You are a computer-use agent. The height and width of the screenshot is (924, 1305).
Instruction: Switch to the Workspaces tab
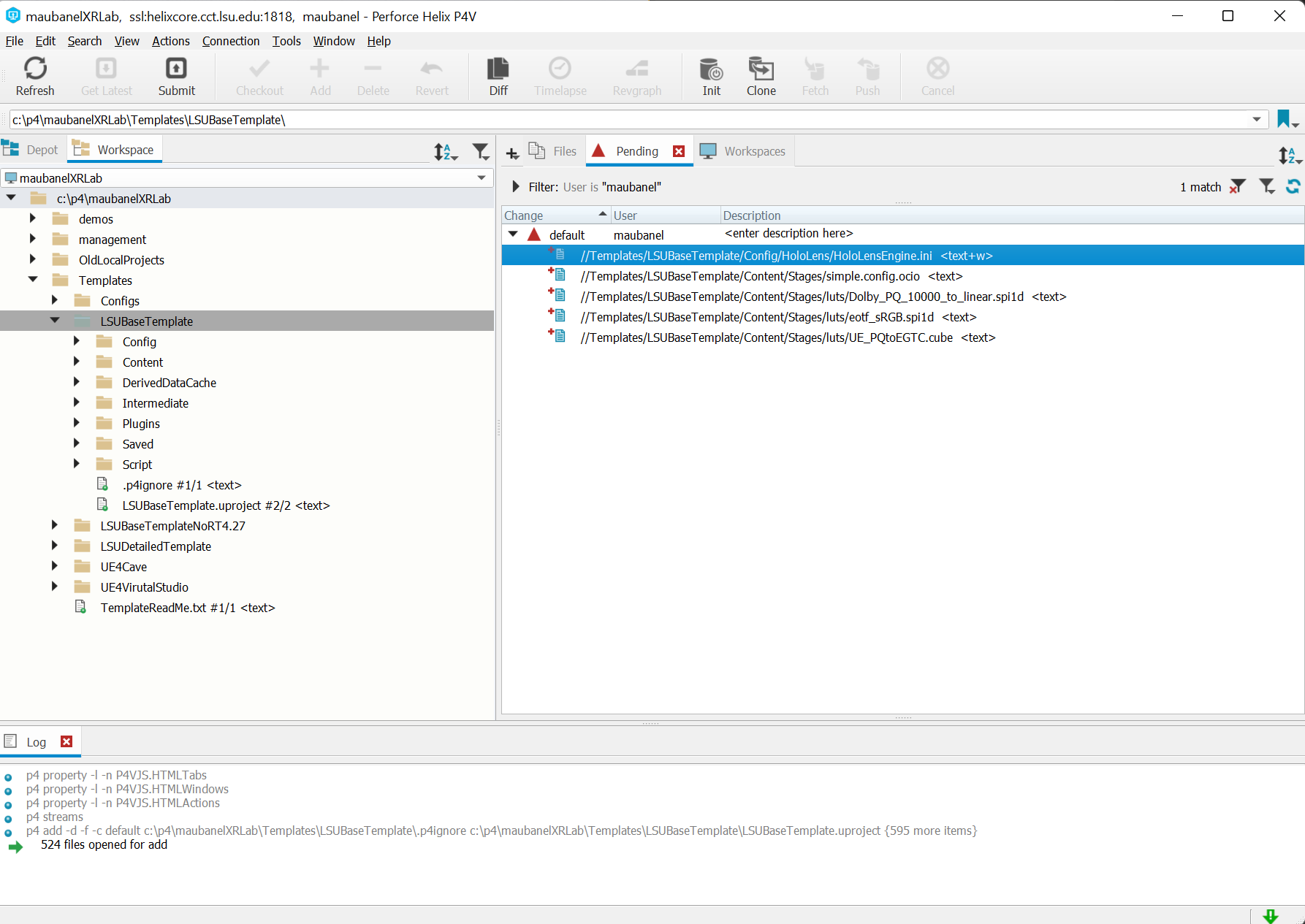743,151
